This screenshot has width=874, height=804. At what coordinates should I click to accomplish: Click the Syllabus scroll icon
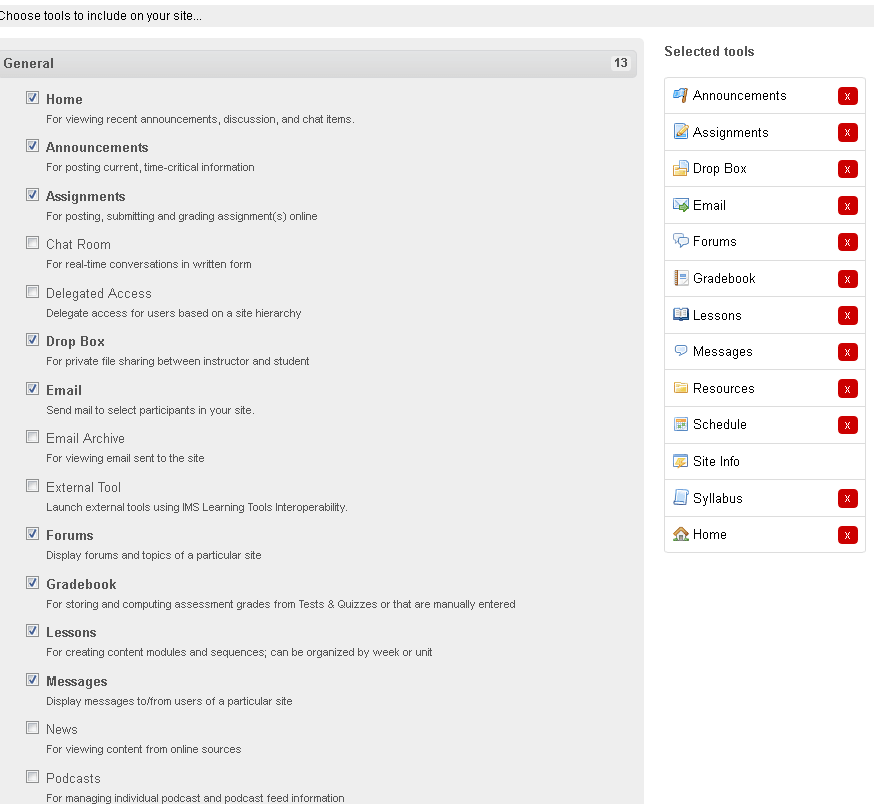[x=681, y=497]
